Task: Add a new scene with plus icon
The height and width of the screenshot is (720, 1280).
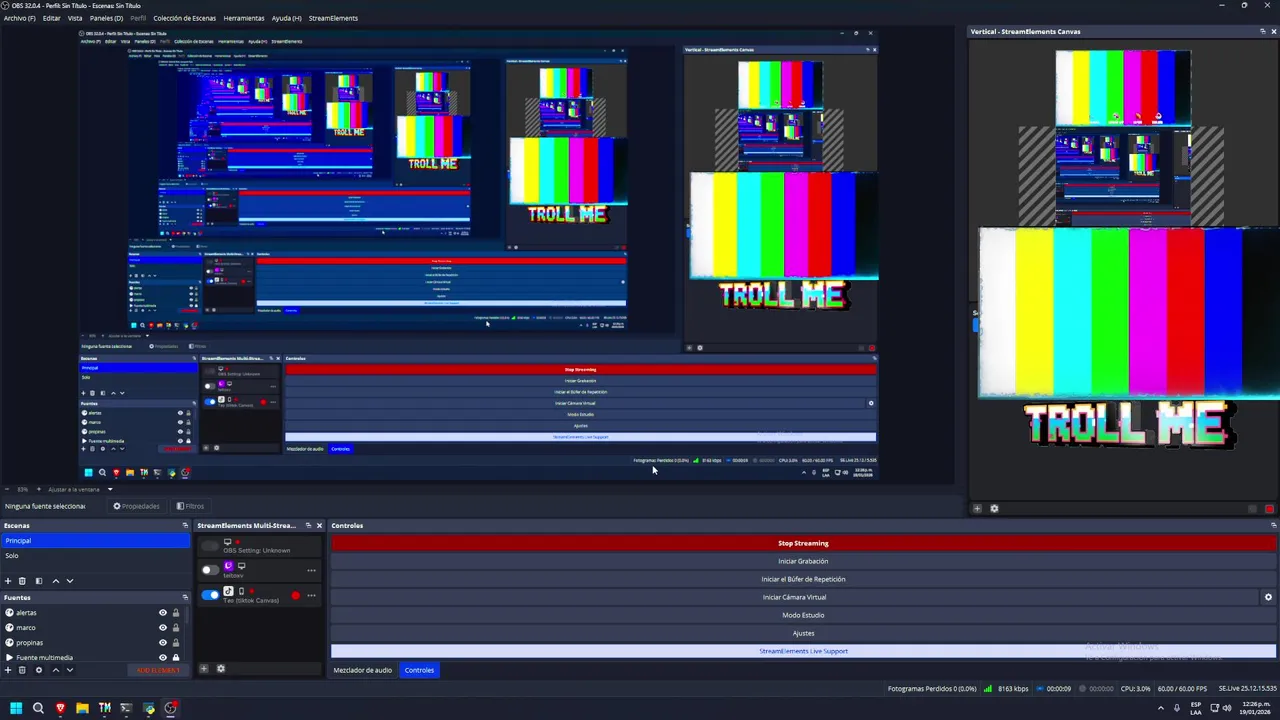Action: (x=8, y=581)
